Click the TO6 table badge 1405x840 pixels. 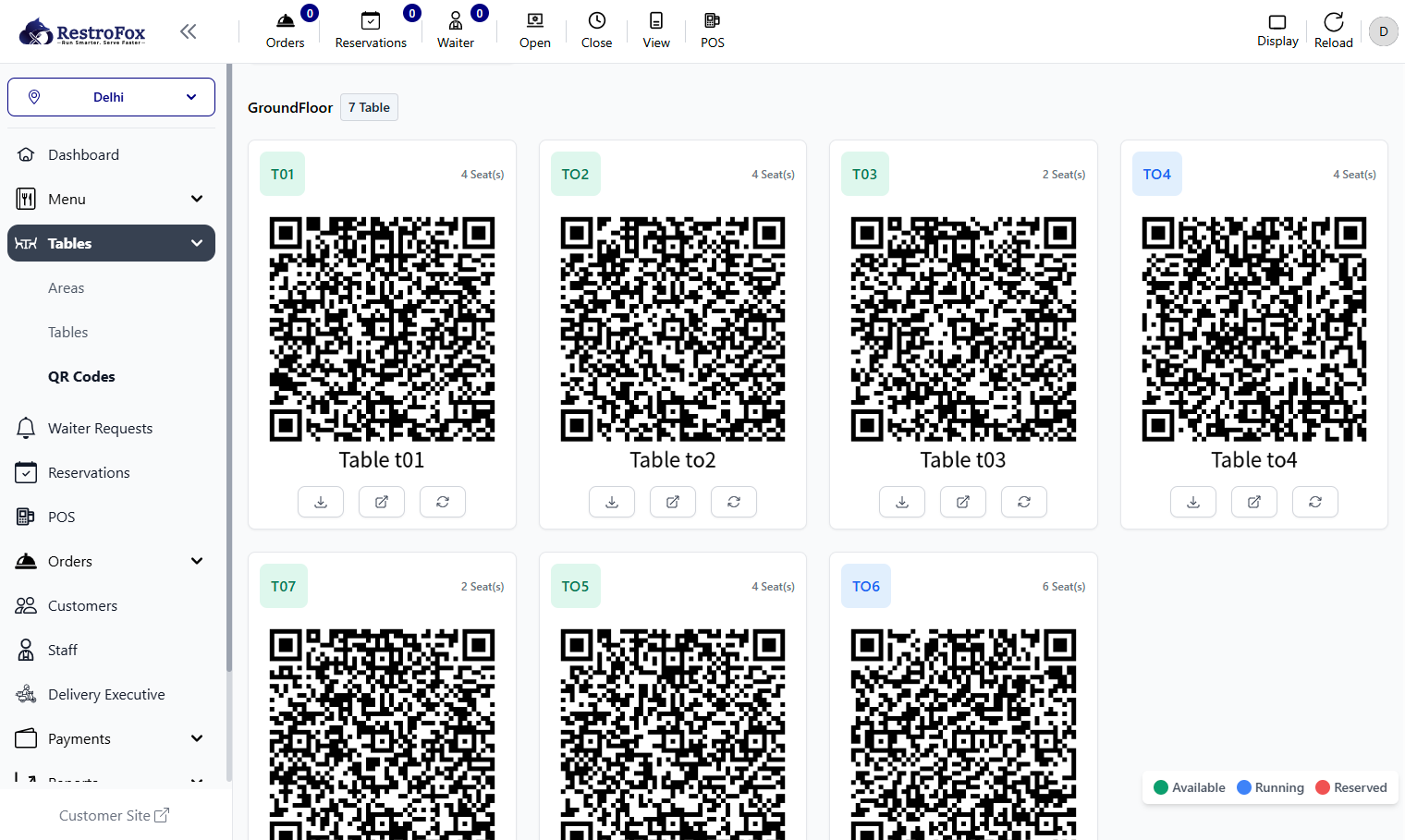[866, 586]
